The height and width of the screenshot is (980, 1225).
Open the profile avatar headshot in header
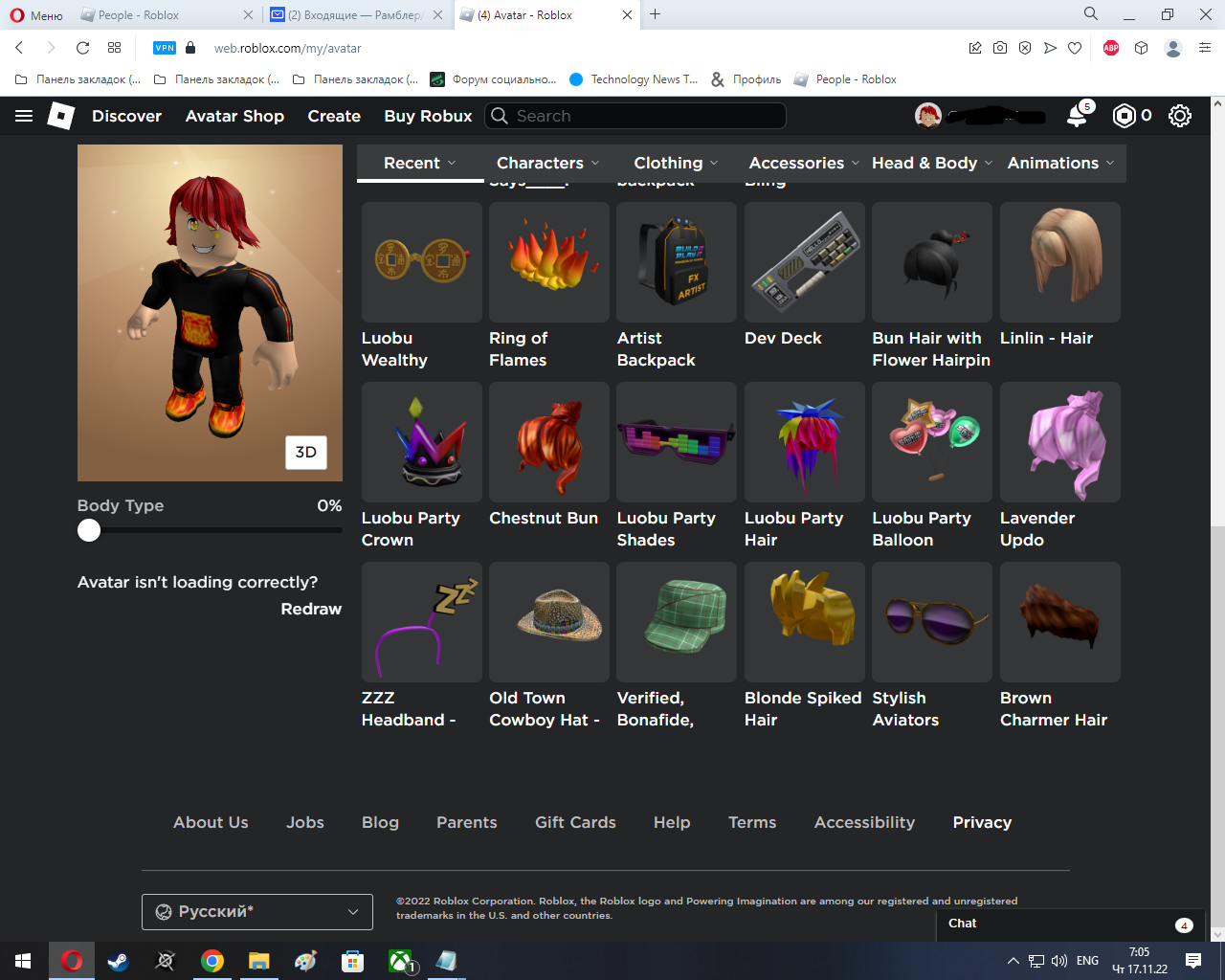928,116
